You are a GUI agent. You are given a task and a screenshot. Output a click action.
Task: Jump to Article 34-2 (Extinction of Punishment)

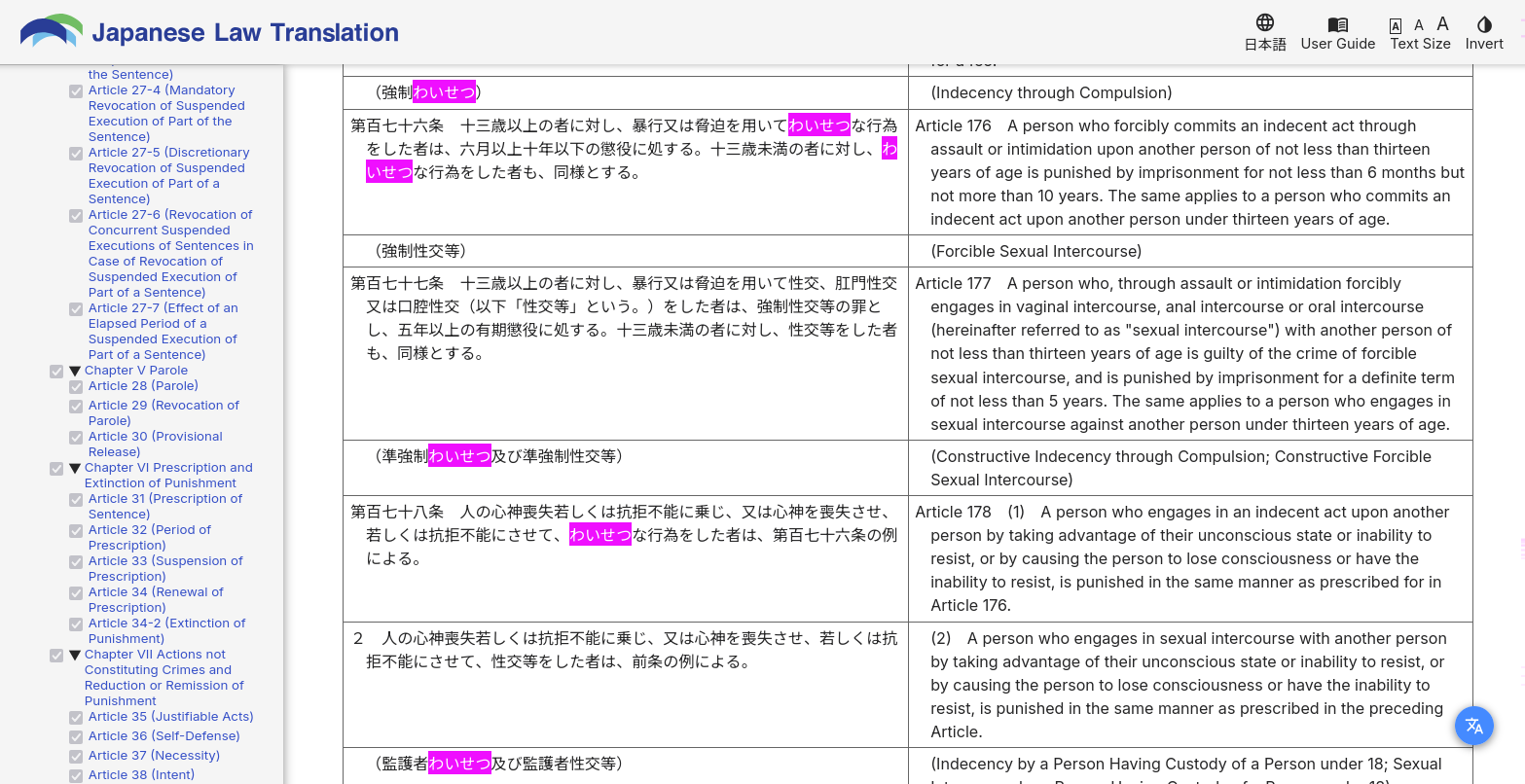(x=166, y=630)
